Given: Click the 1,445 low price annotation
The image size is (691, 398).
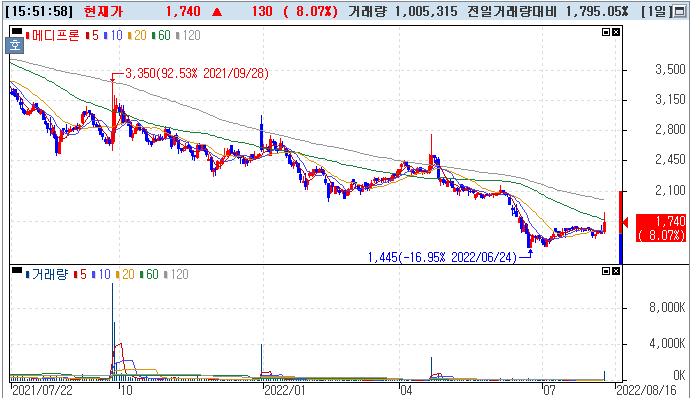Looking at the screenshot, I should pyautogui.click(x=442, y=257).
